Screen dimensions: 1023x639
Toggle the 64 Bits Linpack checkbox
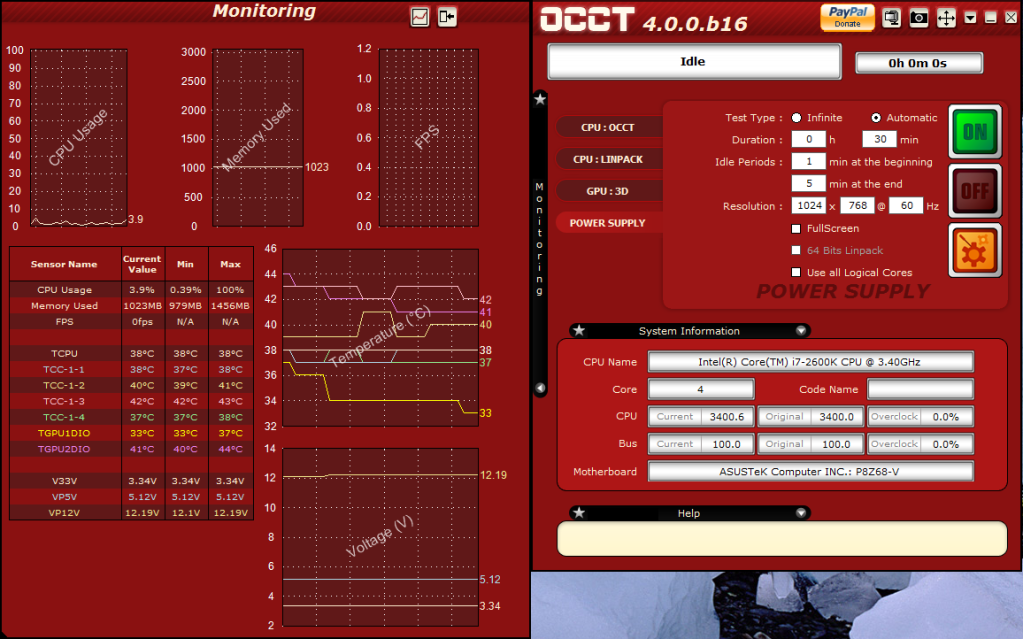pyautogui.click(x=796, y=250)
